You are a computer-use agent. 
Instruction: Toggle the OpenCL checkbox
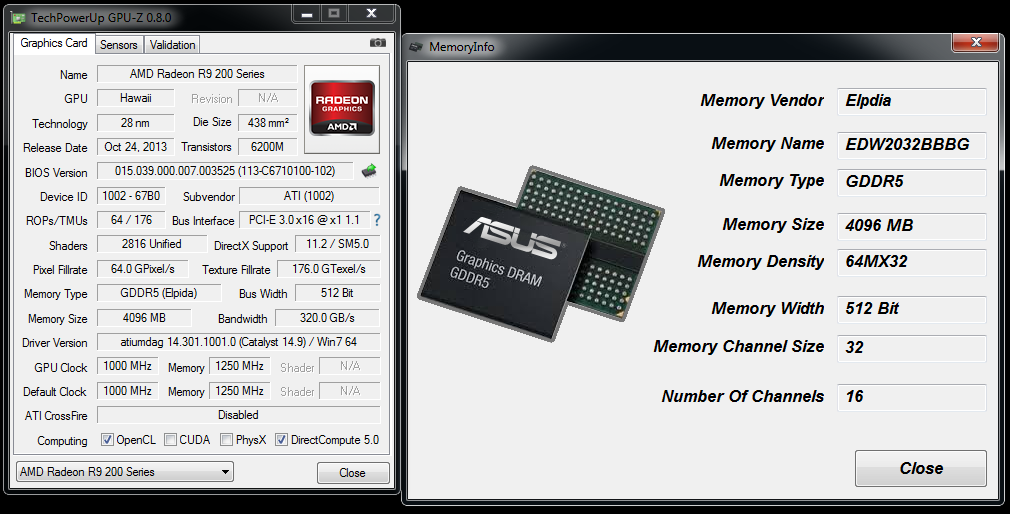coord(108,440)
